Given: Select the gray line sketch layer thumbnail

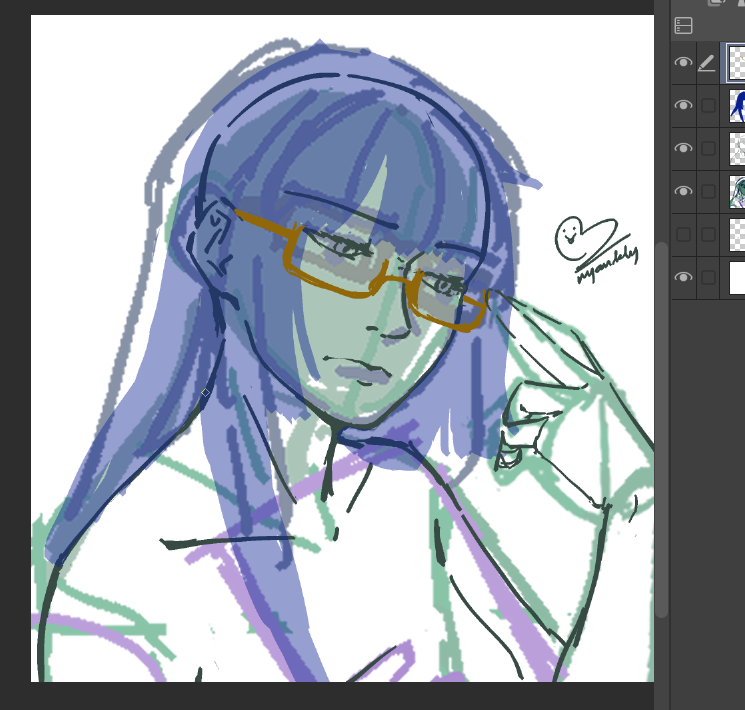Looking at the screenshot, I should pyautogui.click(x=737, y=149).
